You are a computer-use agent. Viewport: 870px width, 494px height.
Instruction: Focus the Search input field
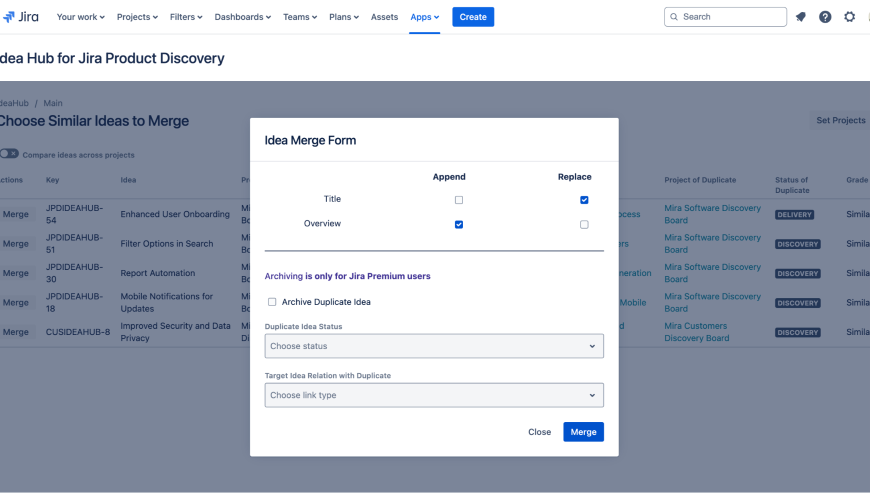[x=732, y=17]
